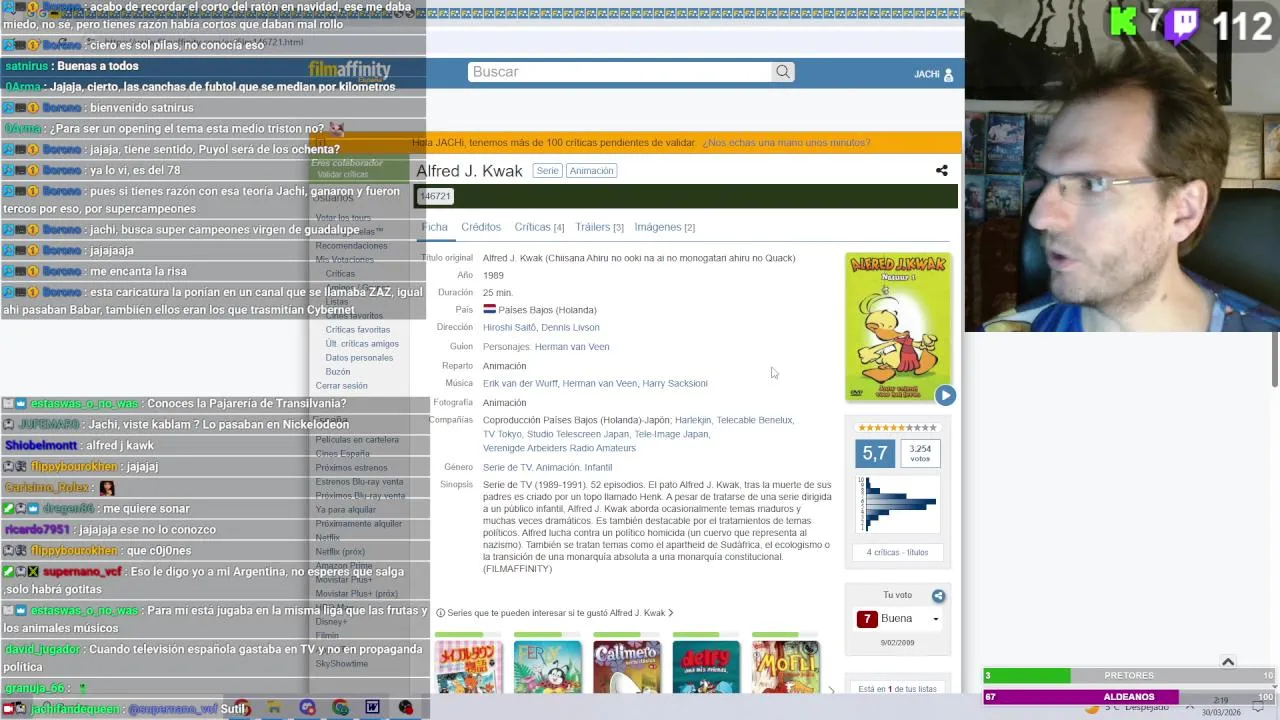The width and height of the screenshot is (1280, 720).
Task: Open the TV Tokyo company link
Action: coord(502,434)
